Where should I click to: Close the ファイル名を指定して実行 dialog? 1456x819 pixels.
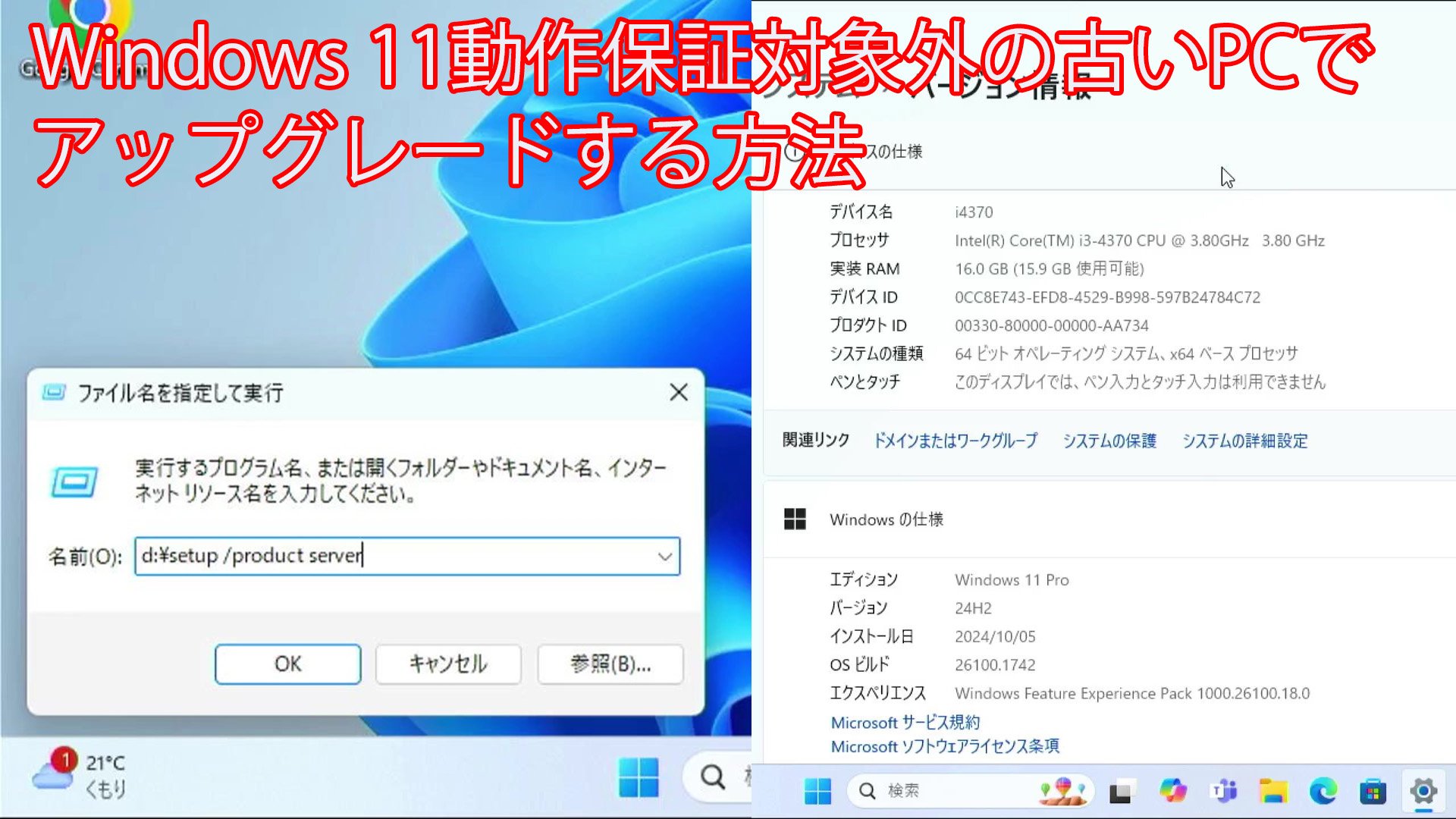tap(679, 392)
